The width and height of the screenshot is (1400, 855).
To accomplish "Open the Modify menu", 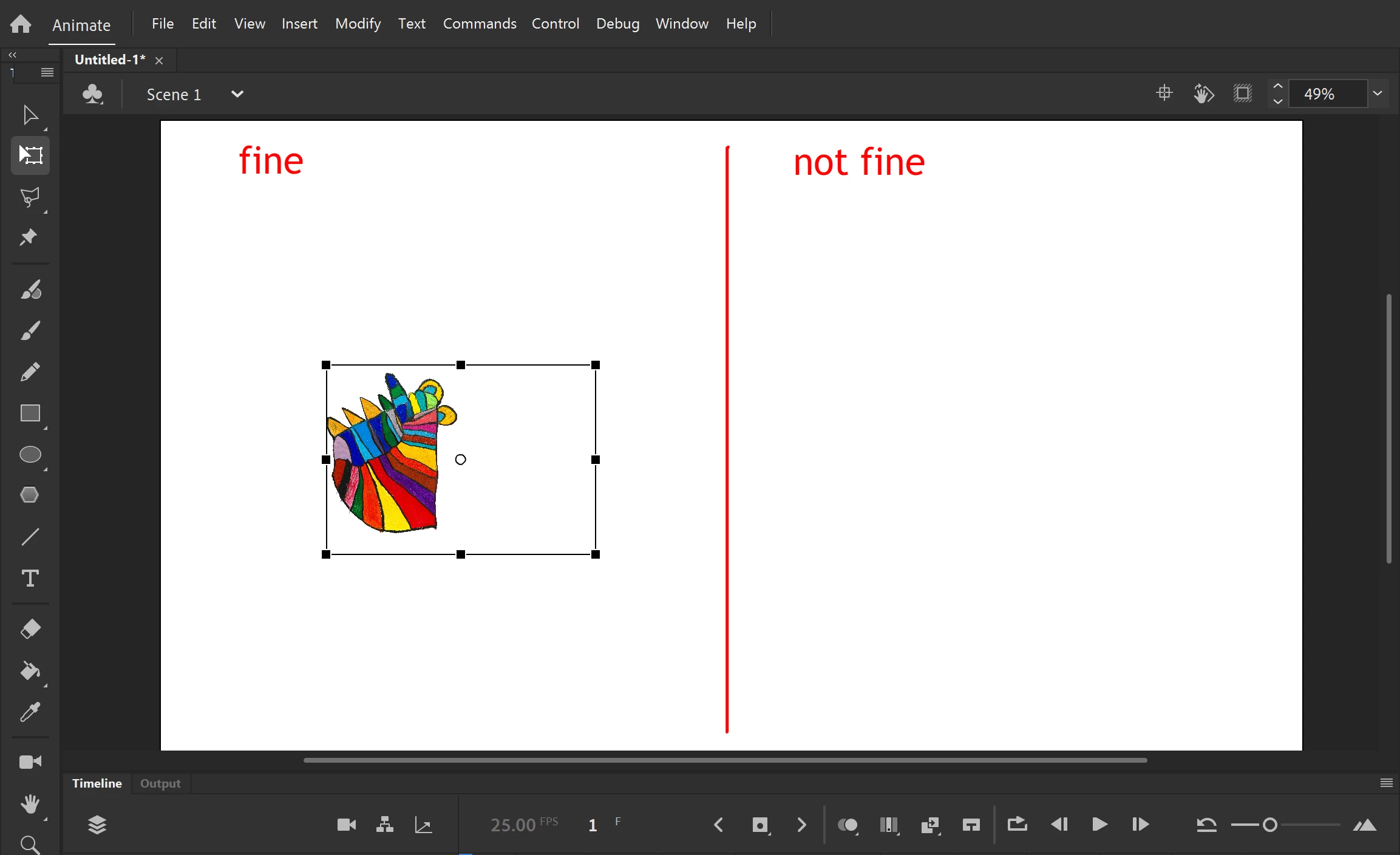I will (358, 24).
